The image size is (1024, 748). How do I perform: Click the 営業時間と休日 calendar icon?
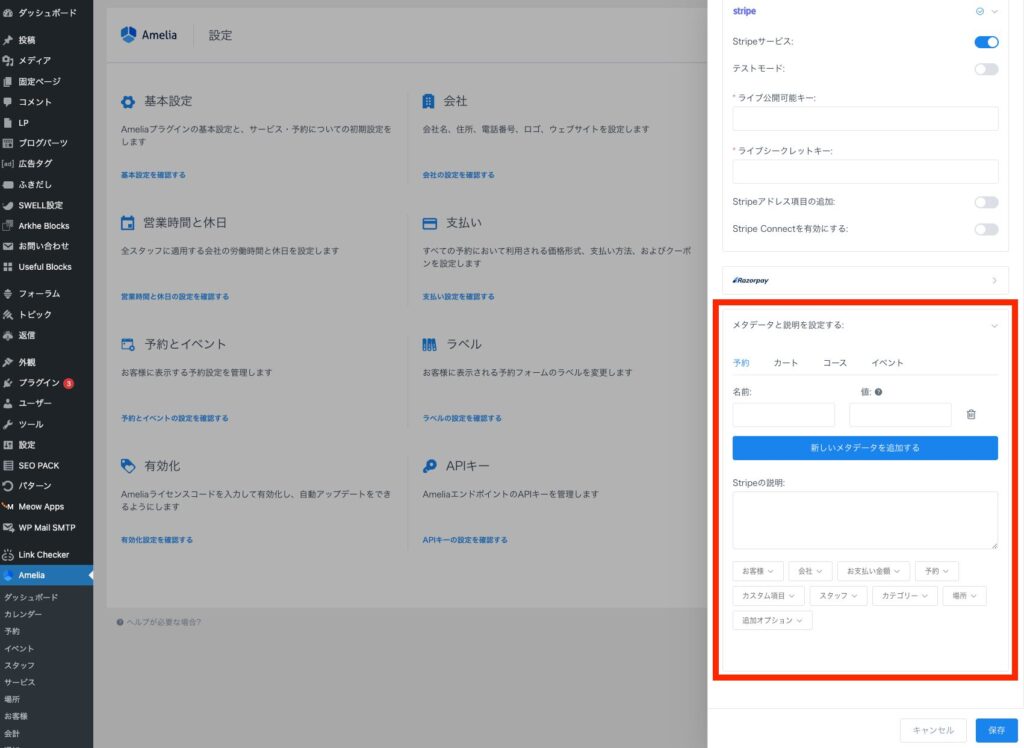pyautogui.click(x=128, y=223)
